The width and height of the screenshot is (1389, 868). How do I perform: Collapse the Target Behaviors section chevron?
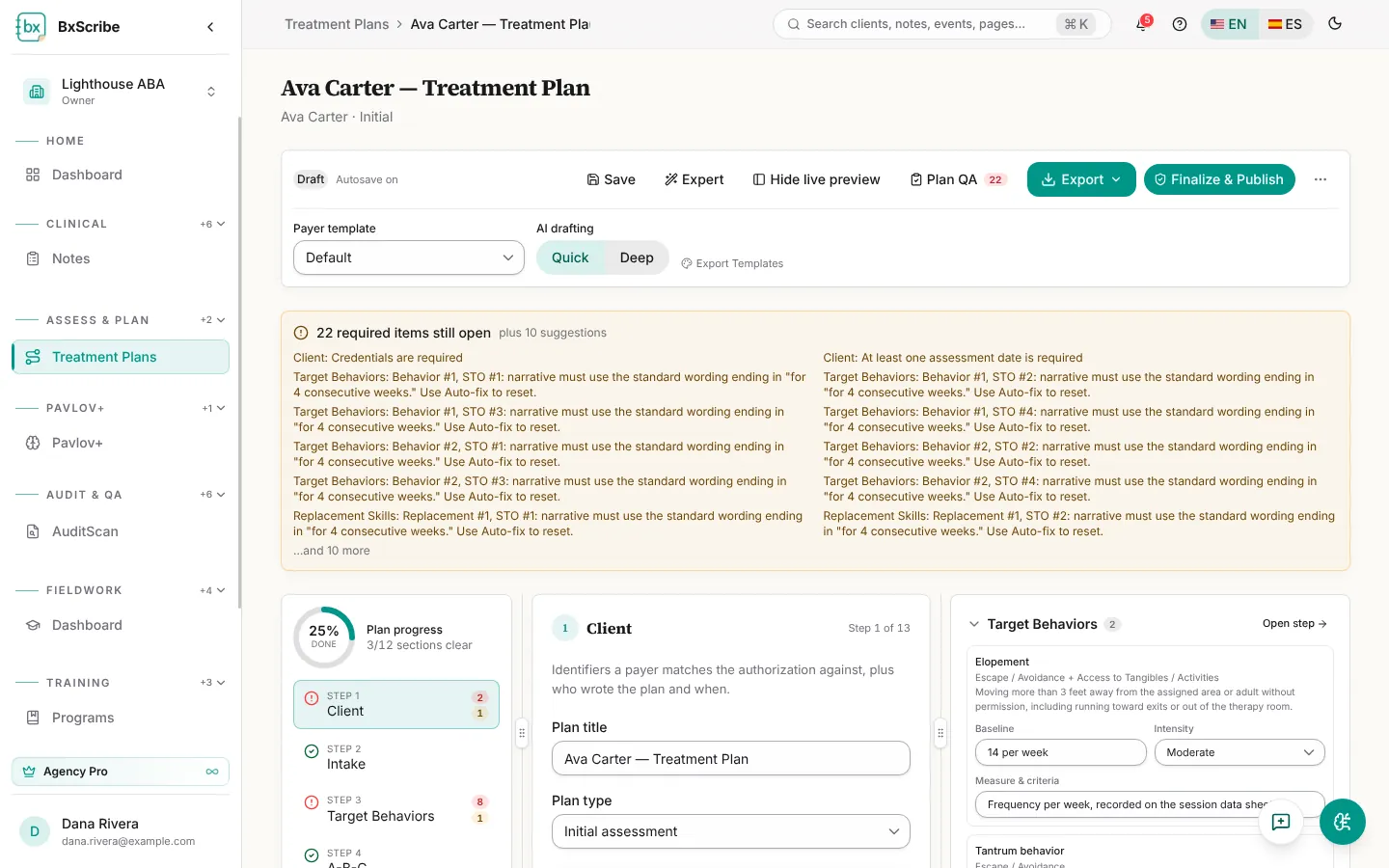[974, 624]
